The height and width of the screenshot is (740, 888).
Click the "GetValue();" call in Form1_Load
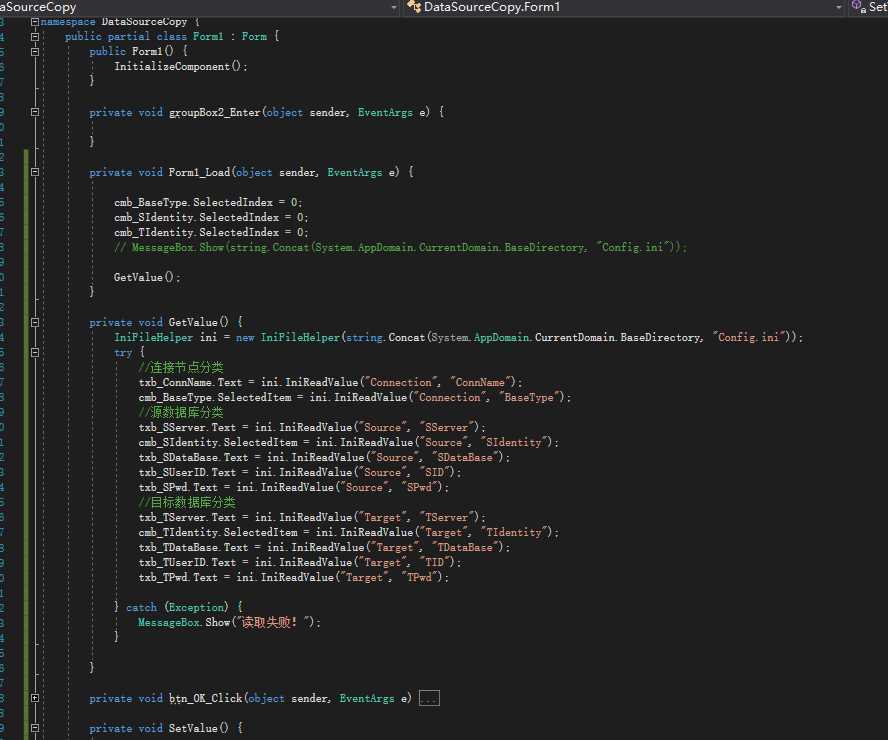click(147, 277)
